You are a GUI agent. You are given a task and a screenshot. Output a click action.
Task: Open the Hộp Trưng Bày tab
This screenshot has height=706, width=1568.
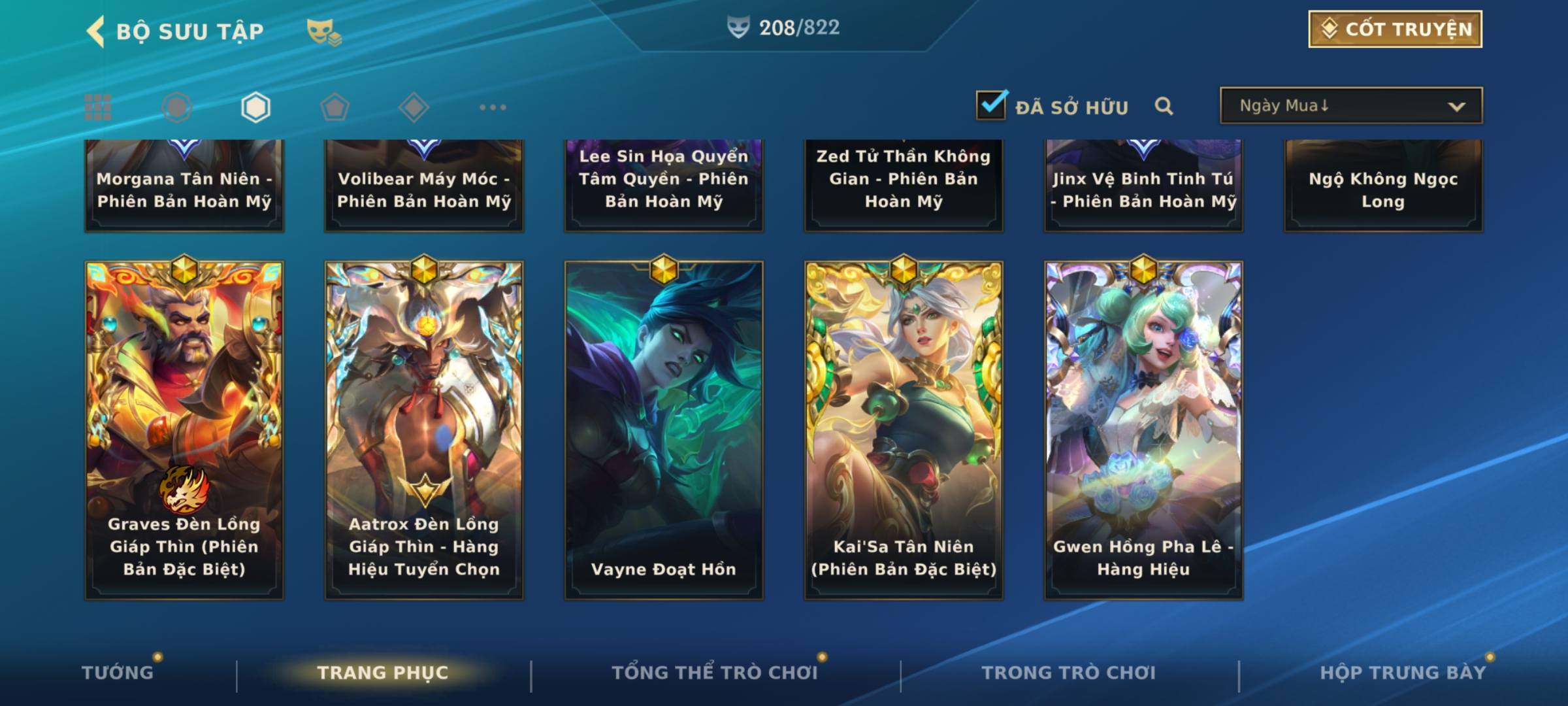(1403, 672)
